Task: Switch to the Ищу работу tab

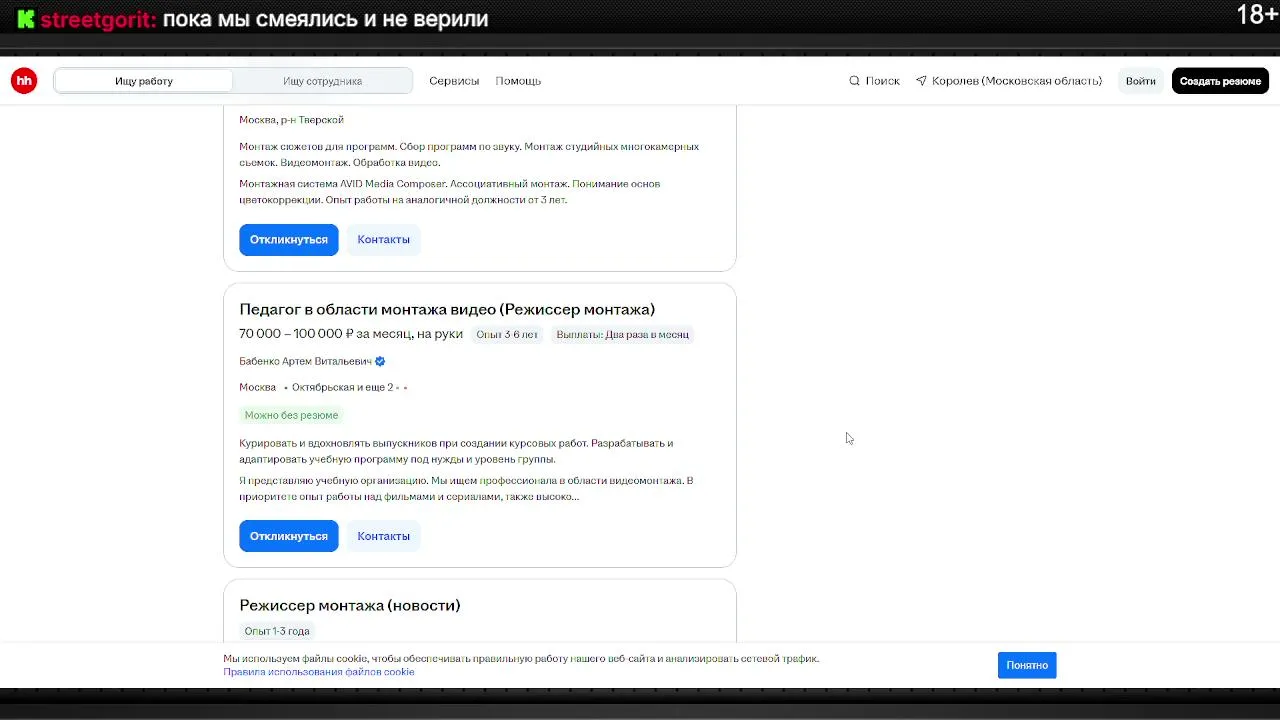Action: click(x=144, y=81)
